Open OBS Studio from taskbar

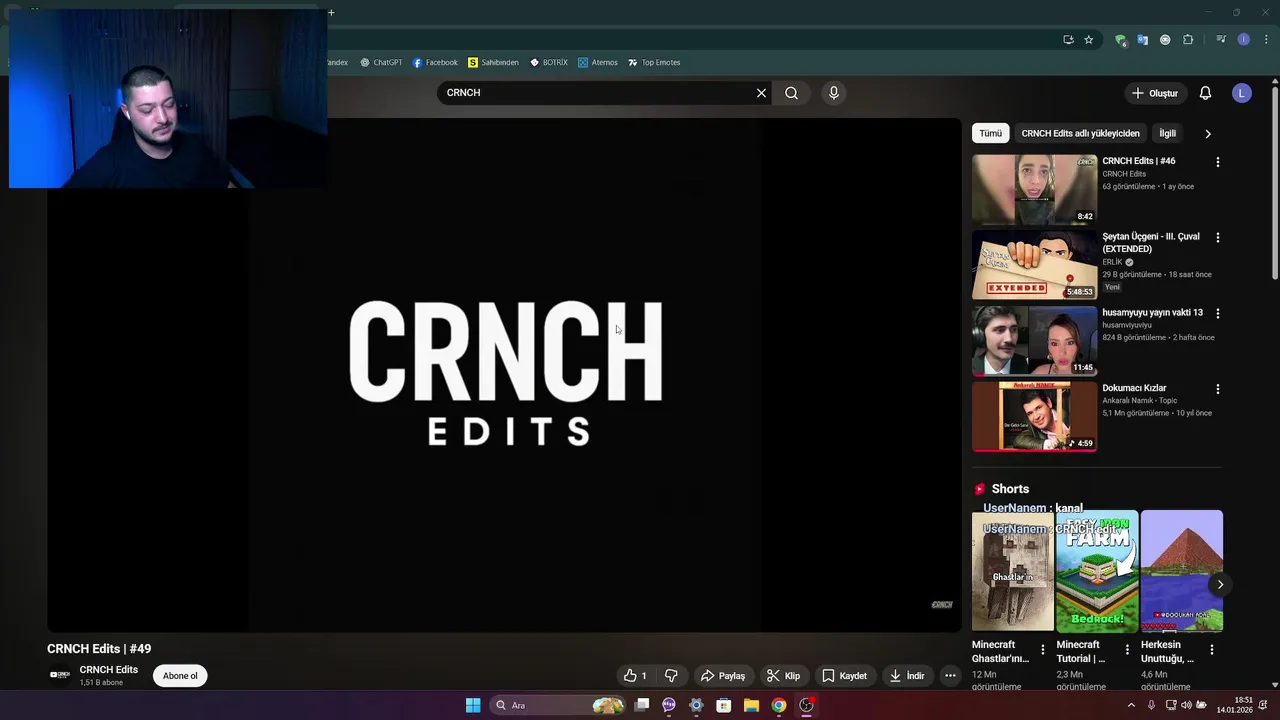[806, 705]
